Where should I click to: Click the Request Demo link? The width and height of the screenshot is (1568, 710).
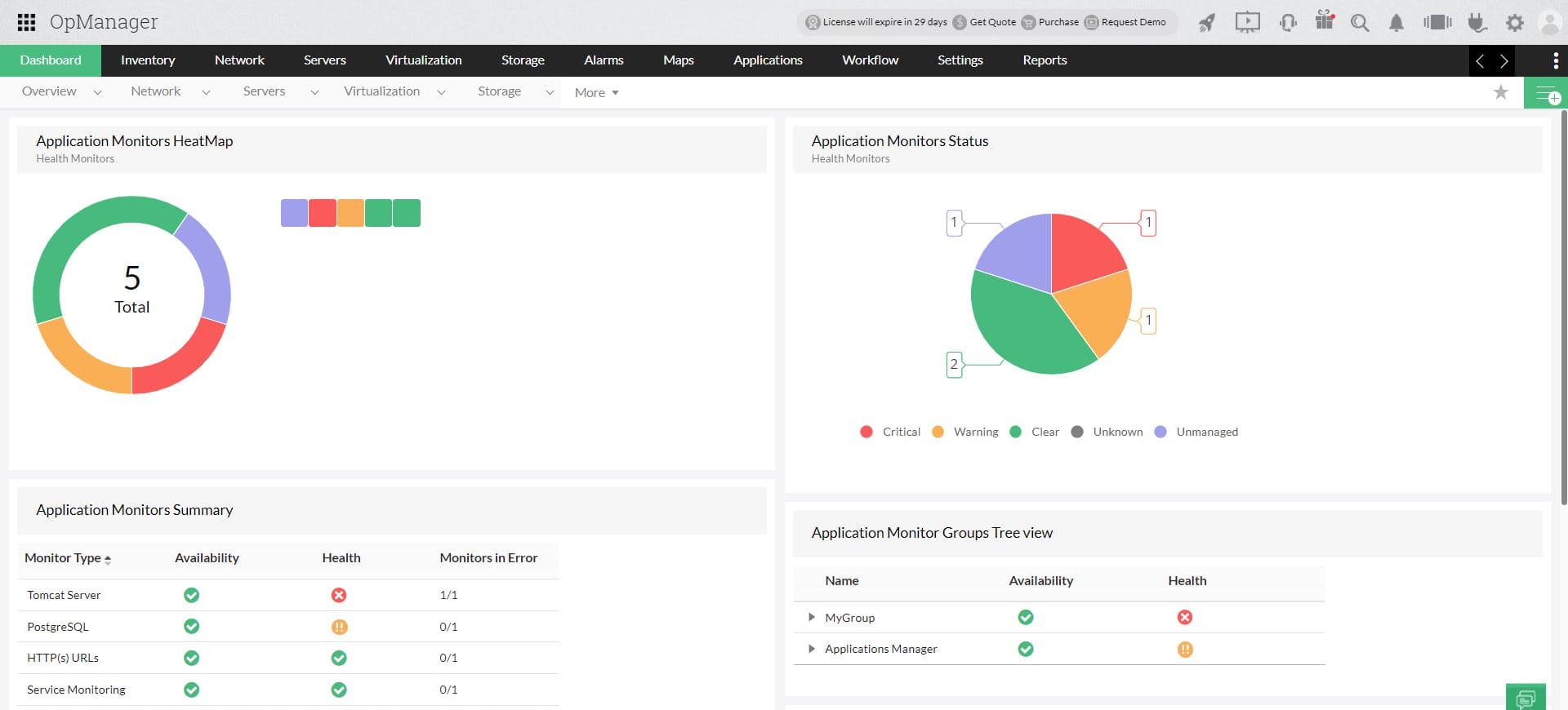(x=1133, y=22)
